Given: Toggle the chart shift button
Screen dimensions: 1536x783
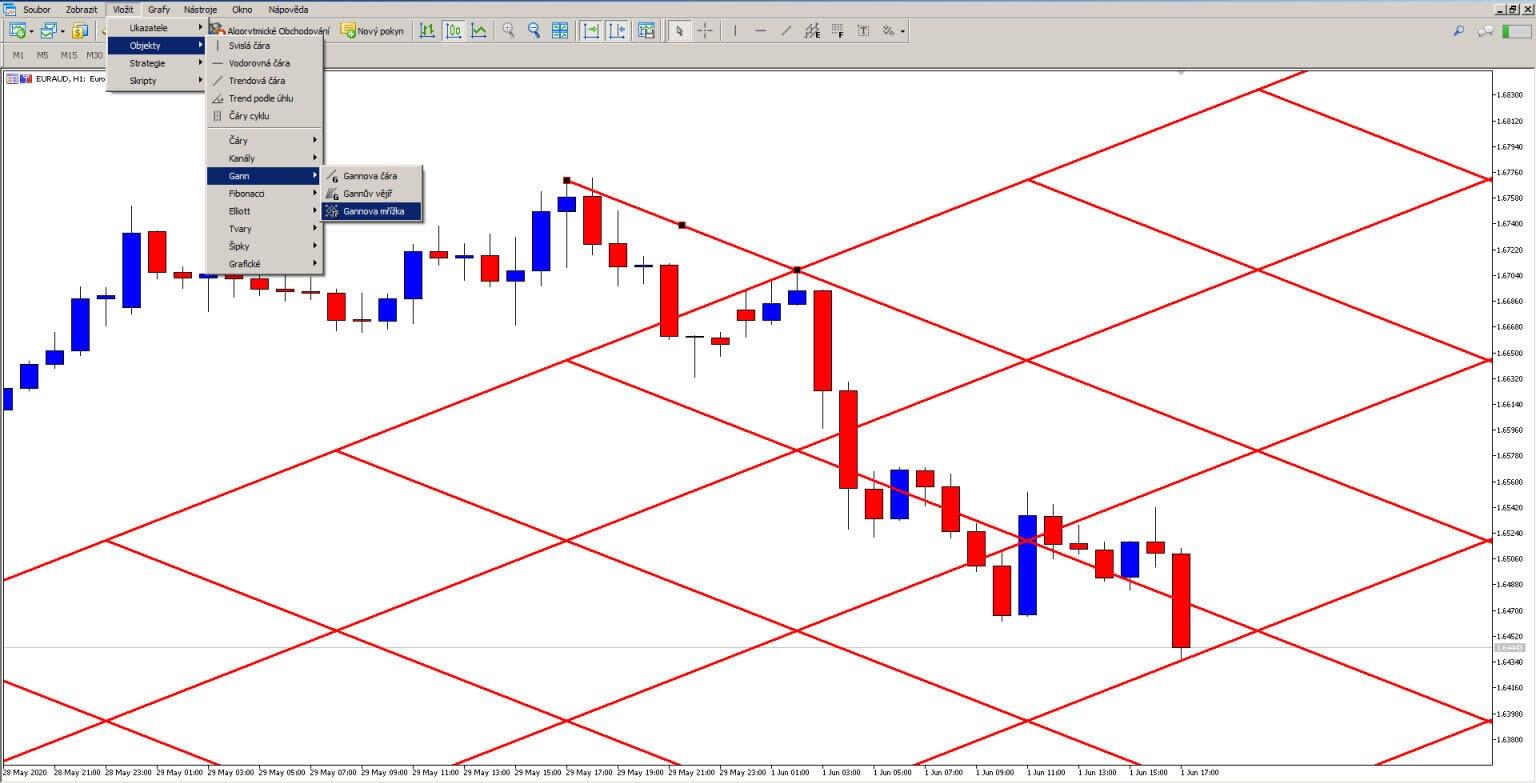Looking at the screenshot, I should pyautogui.click(x=617, y=31).
